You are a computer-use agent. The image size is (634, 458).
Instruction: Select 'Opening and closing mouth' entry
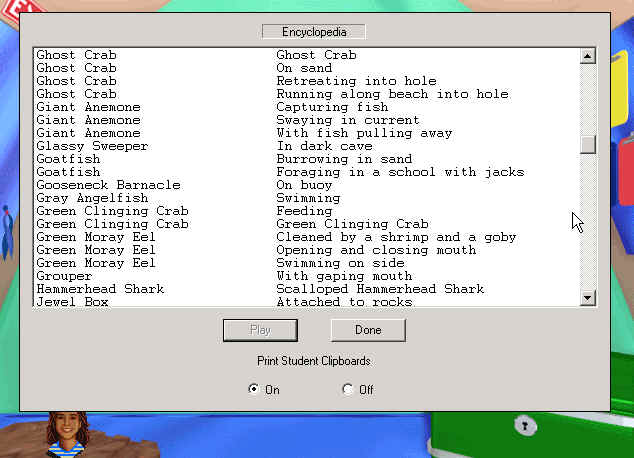coord(306,250)
